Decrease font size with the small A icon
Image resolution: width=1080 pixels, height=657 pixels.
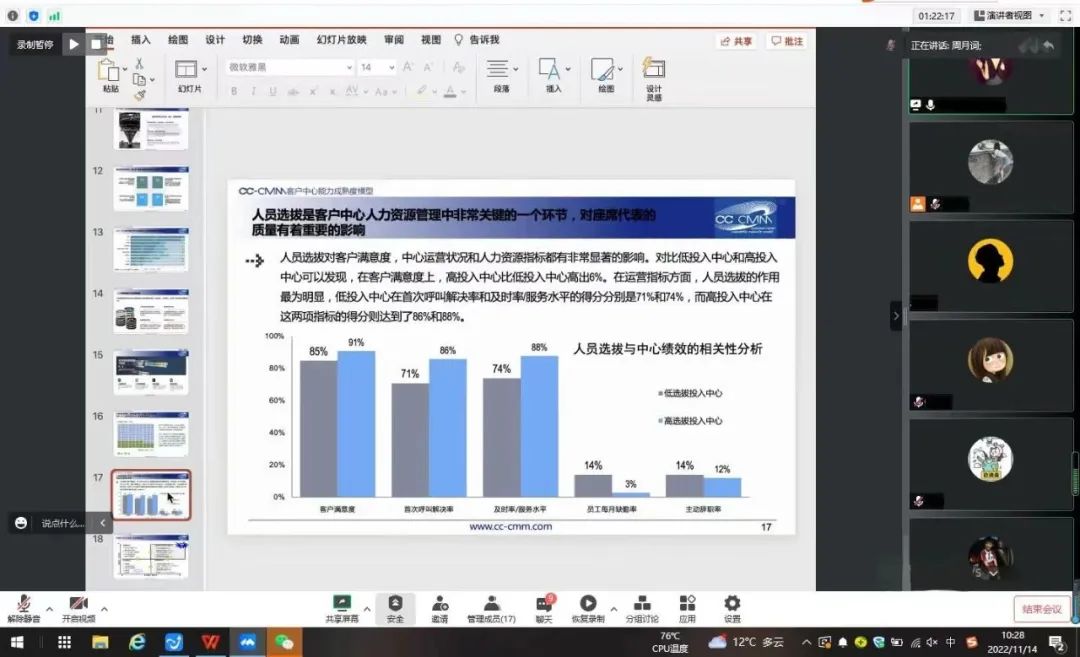pyautogui.click(x=428, y=67)
